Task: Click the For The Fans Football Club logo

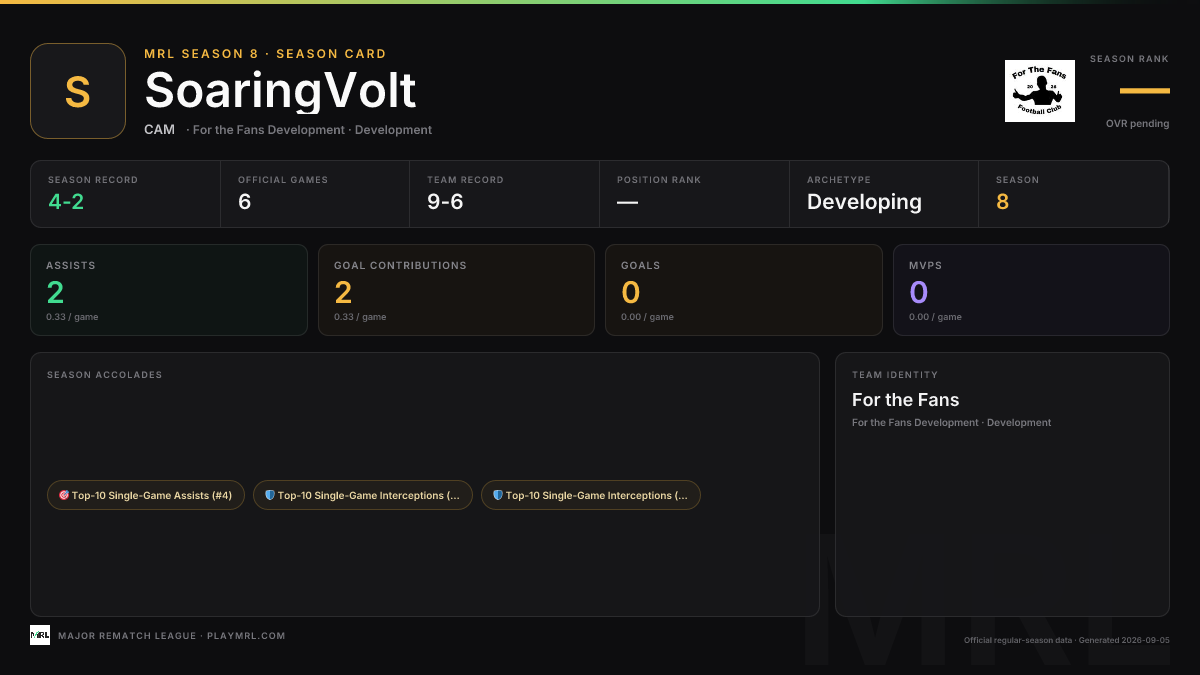Action: tap(1040, 91)
